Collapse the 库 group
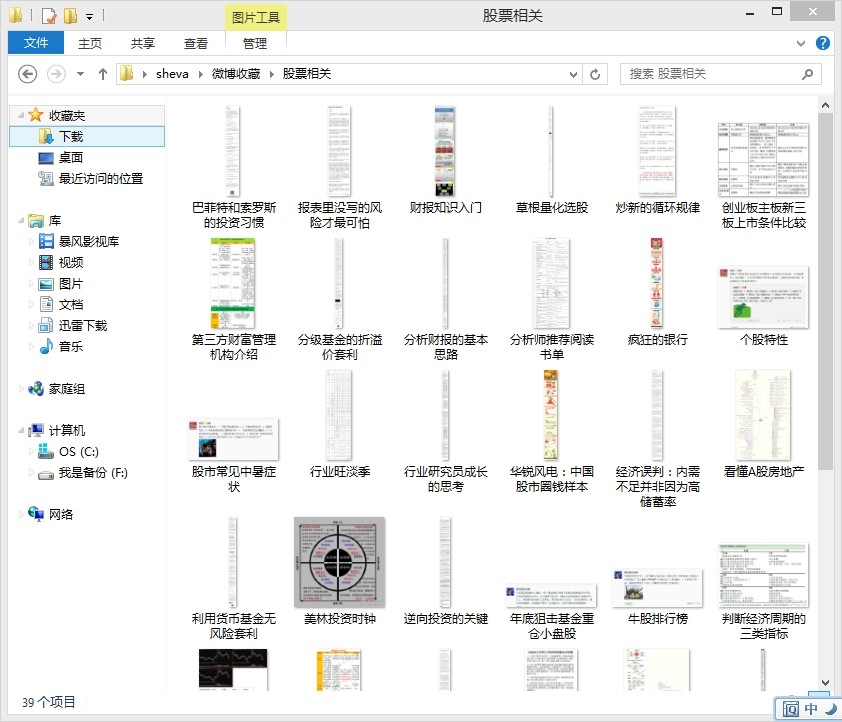Image resolution: width=842 pixels, height=722 pixels. pos(21,221)
